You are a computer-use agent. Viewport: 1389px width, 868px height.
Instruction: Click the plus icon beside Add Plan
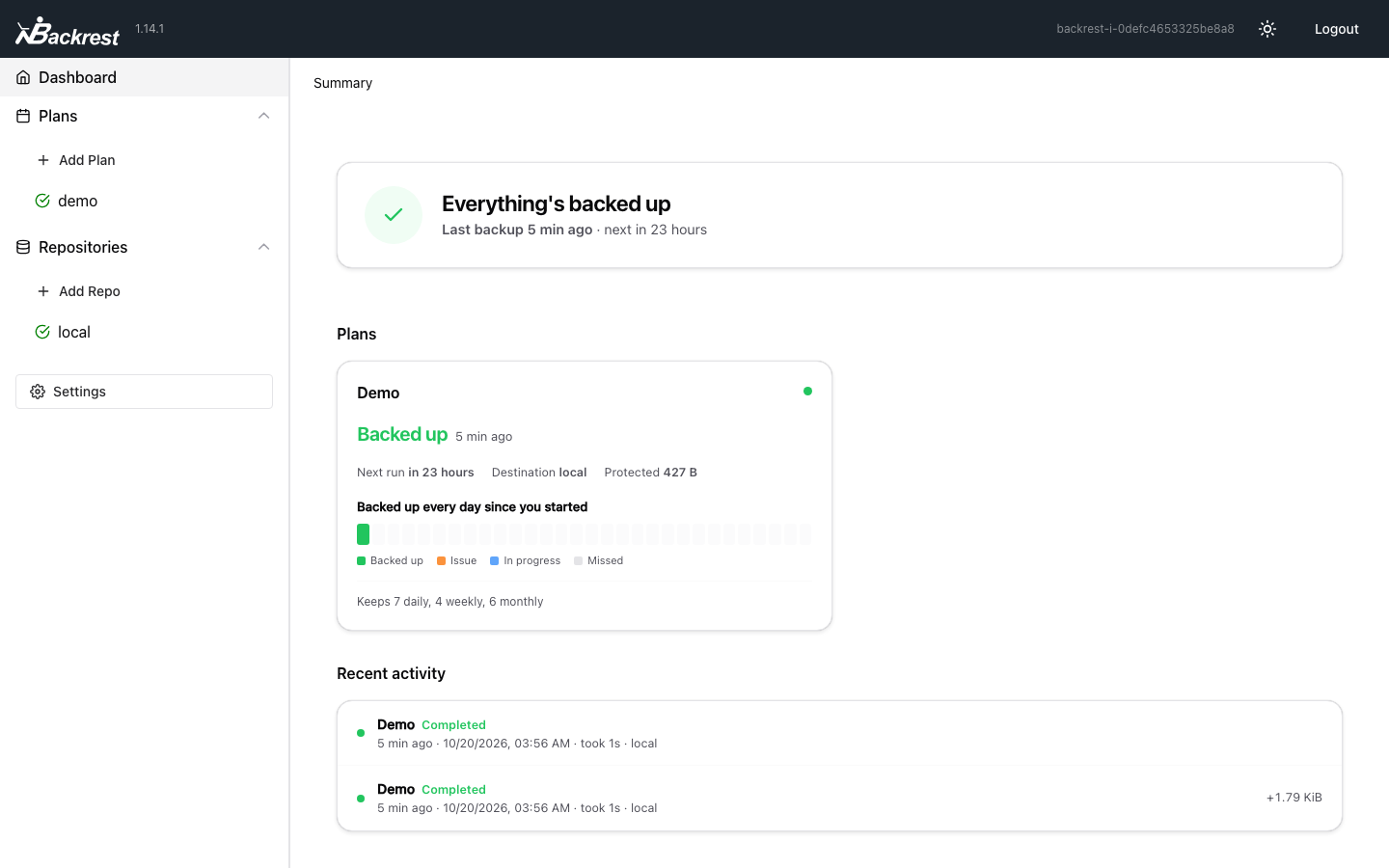pos(42,160)
